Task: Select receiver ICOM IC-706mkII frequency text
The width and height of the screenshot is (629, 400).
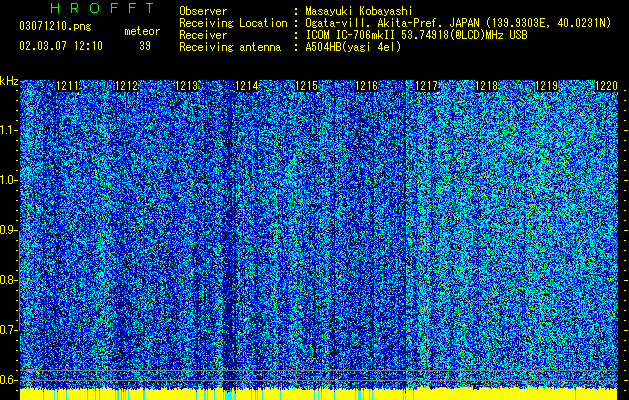Action: tap(416, 35)
